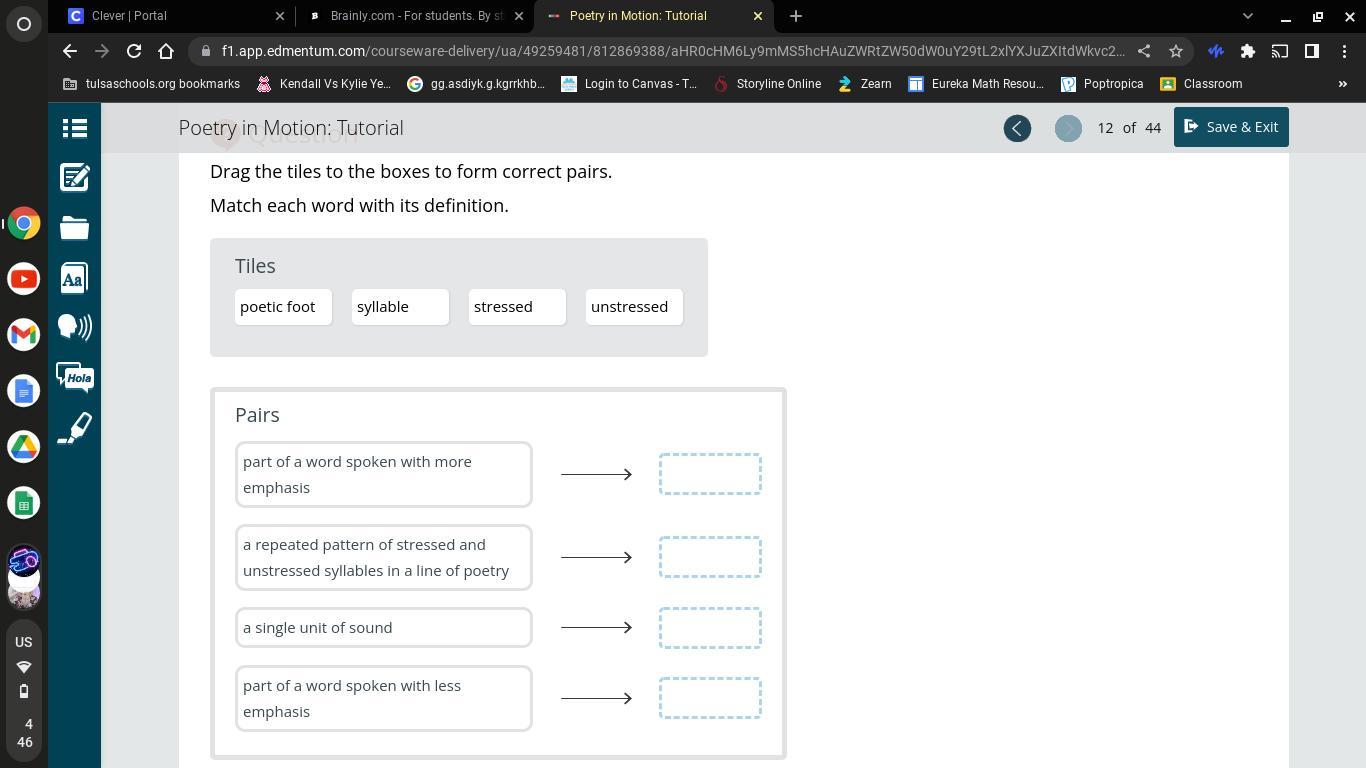Go to the browser home page

(167, 51)
